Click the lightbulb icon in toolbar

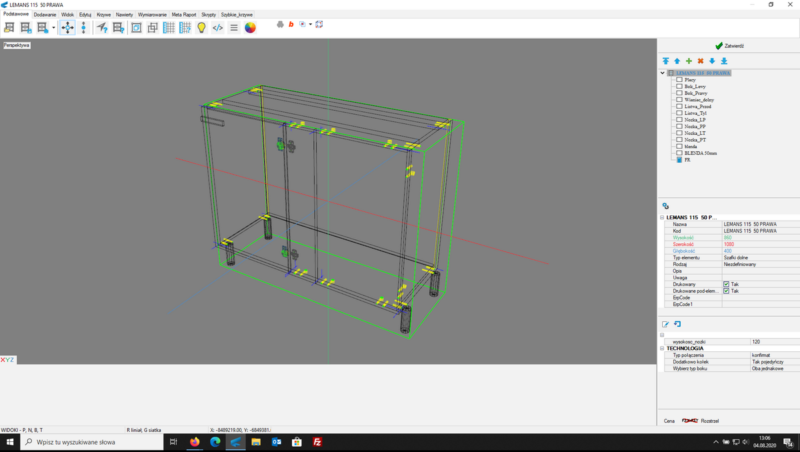(201, 27)
